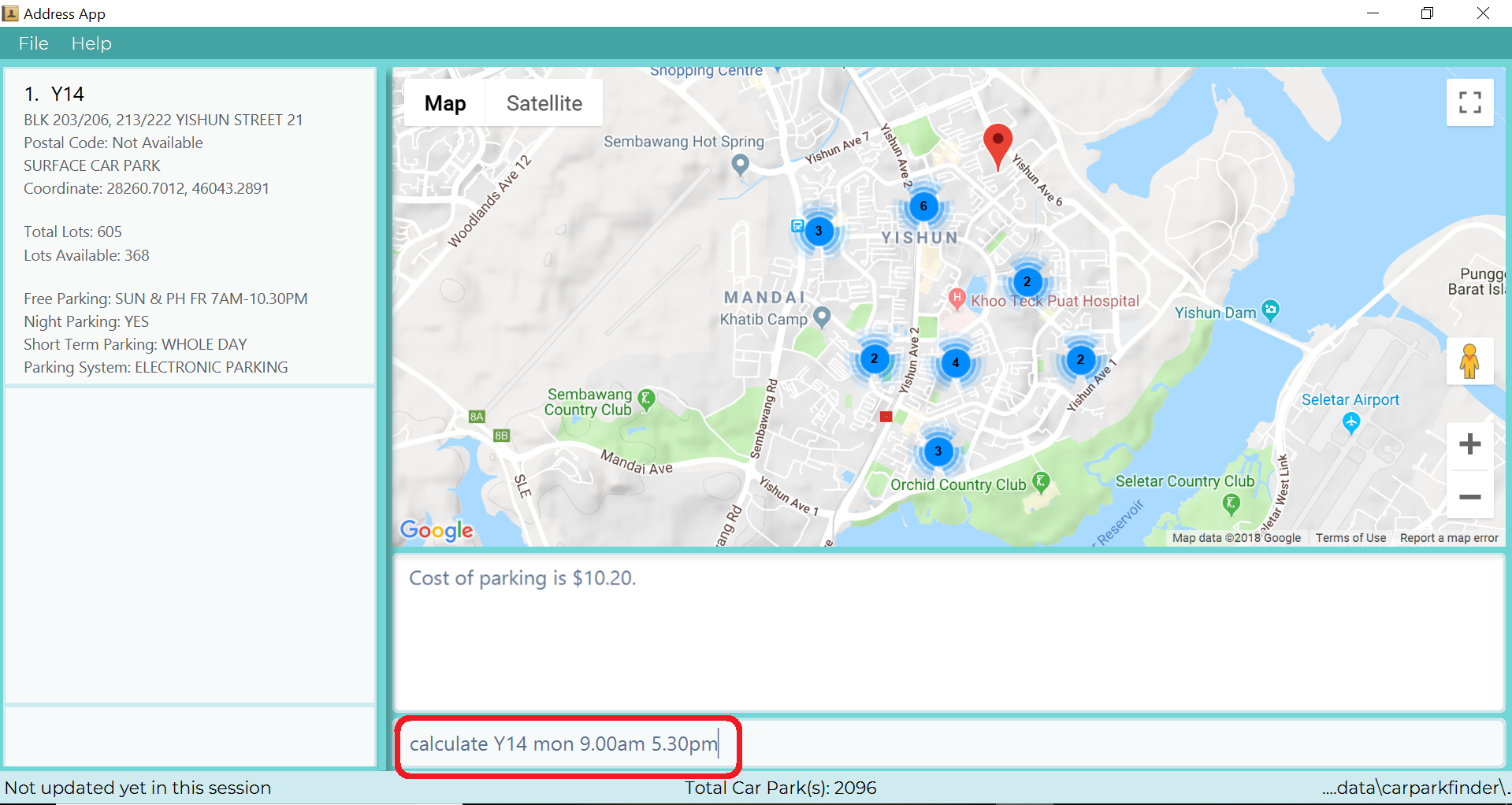The height and width of the screenshot is (805, 1512).
Task: Click the Orchid Country Club golf icon
Action: click(x=1041, y=482)
